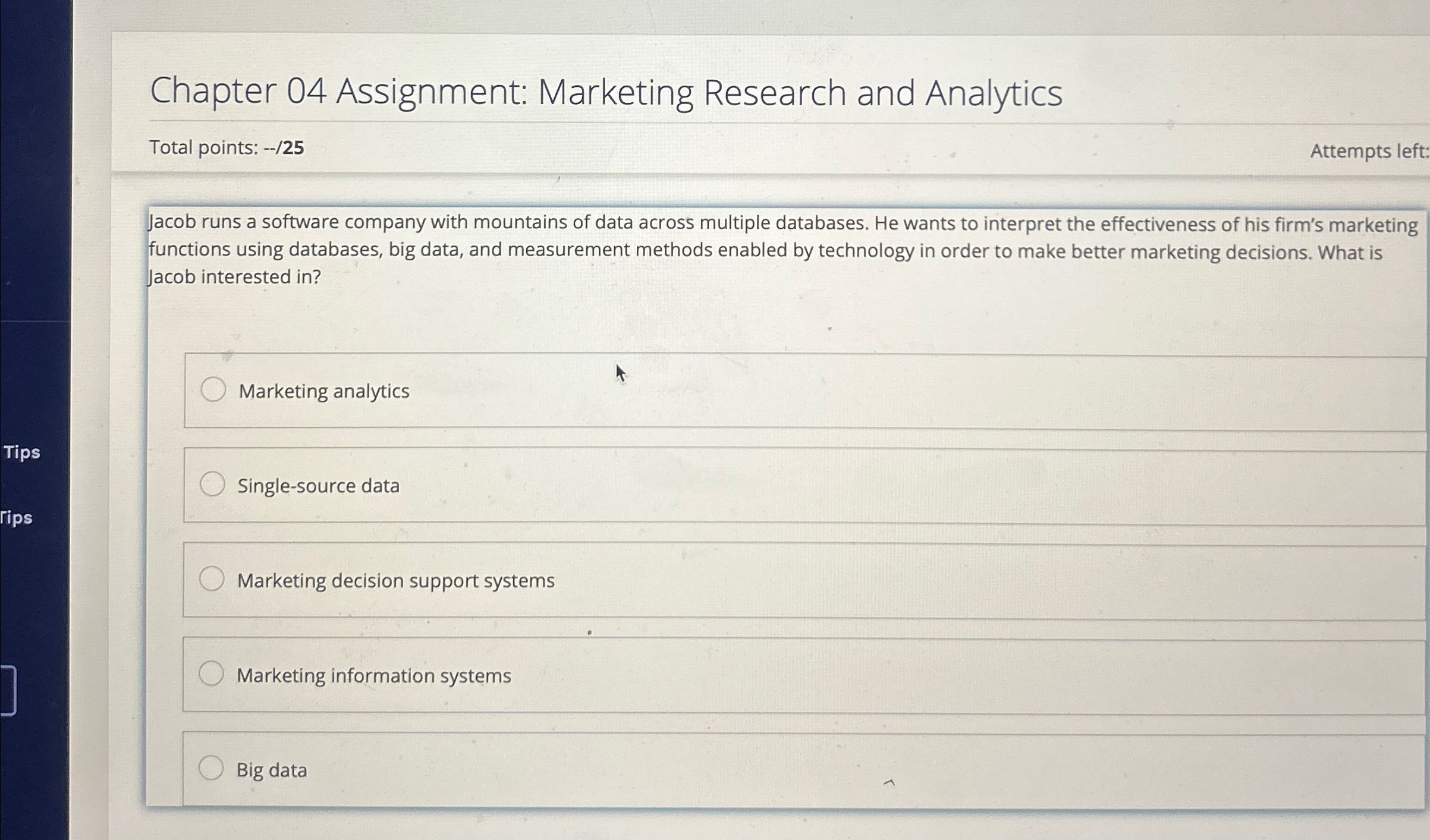Select the Marketing decision support systems option
The width and height of the screenshot is (1430, 840).
click(212, 578)
